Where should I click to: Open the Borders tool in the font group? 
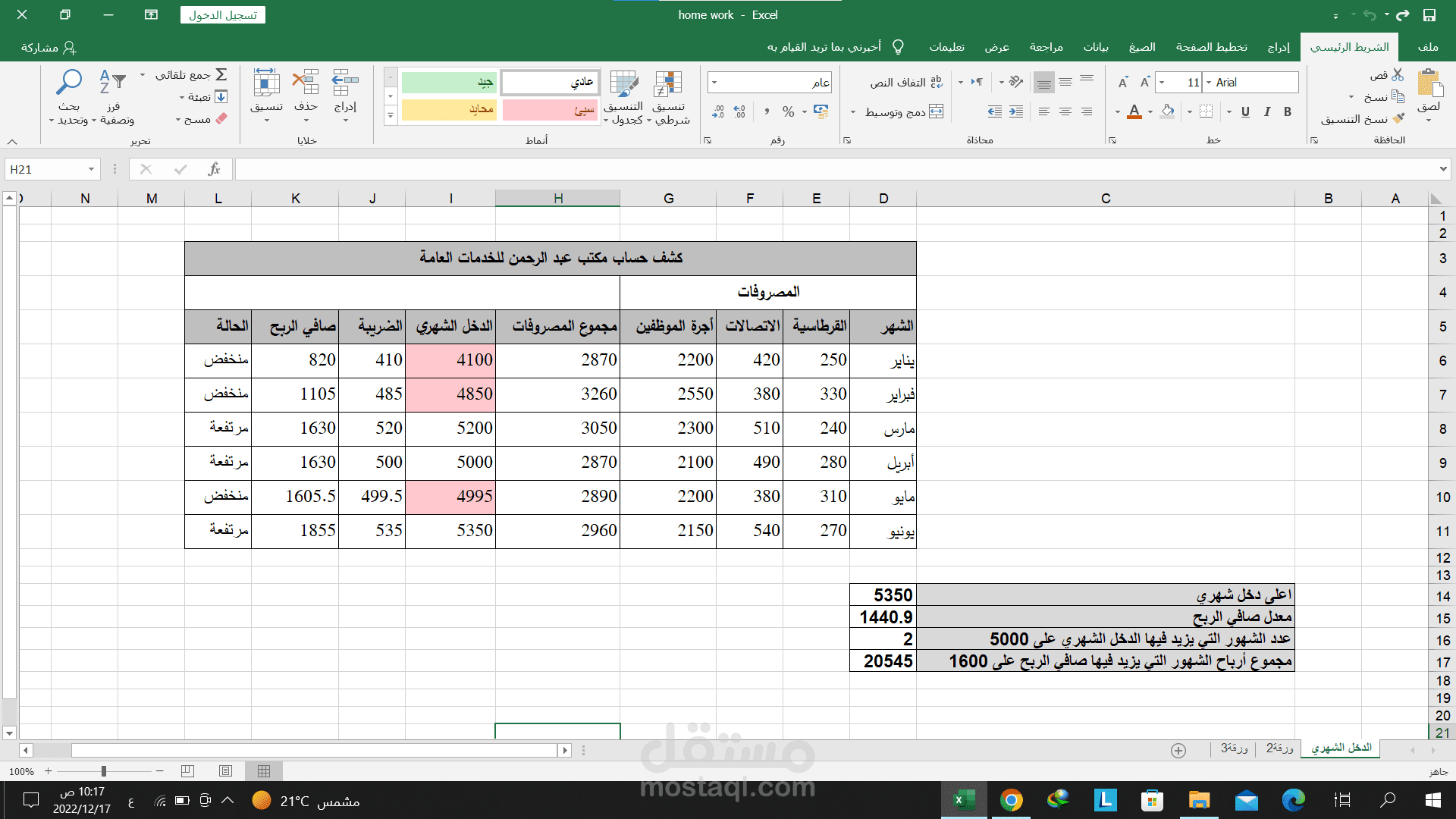coord(1207,111)
